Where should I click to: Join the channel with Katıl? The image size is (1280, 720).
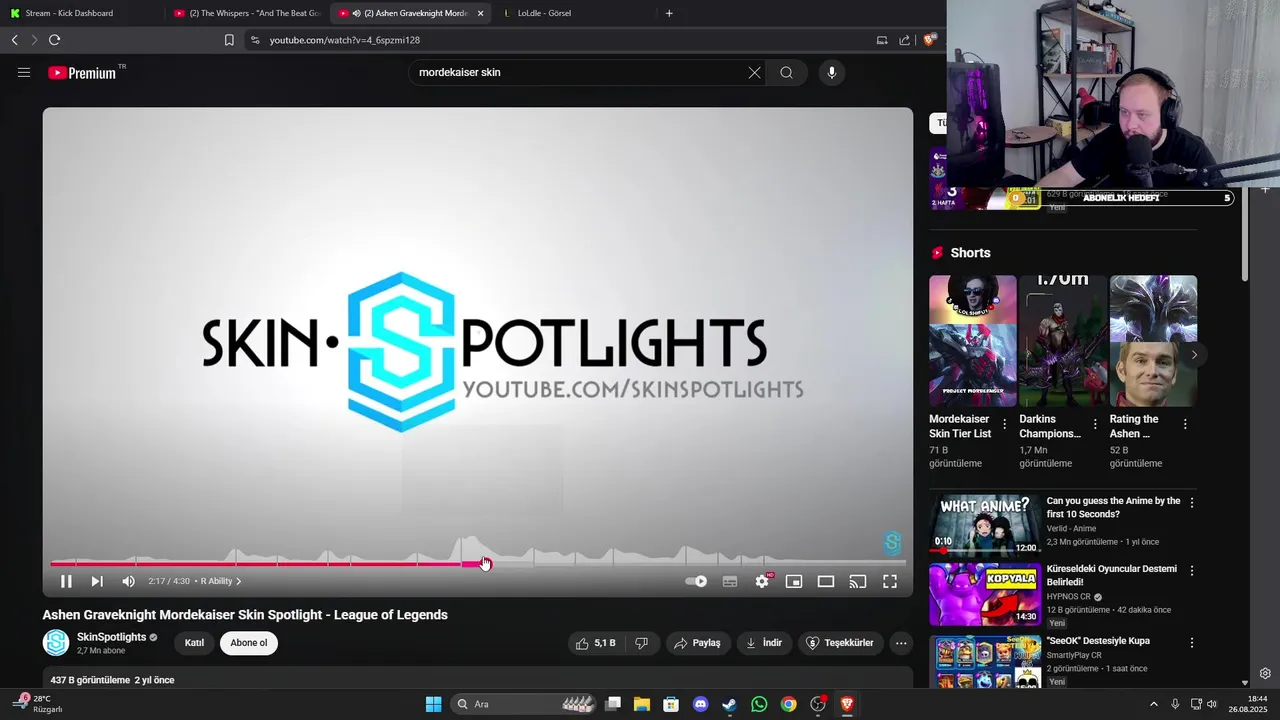point(194,643)
